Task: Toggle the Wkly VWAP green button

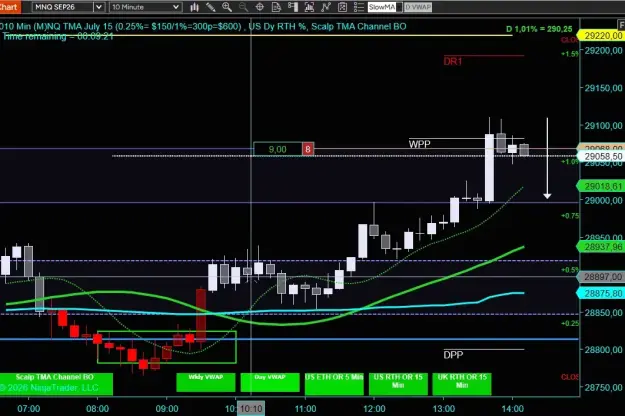Action: 206,382
